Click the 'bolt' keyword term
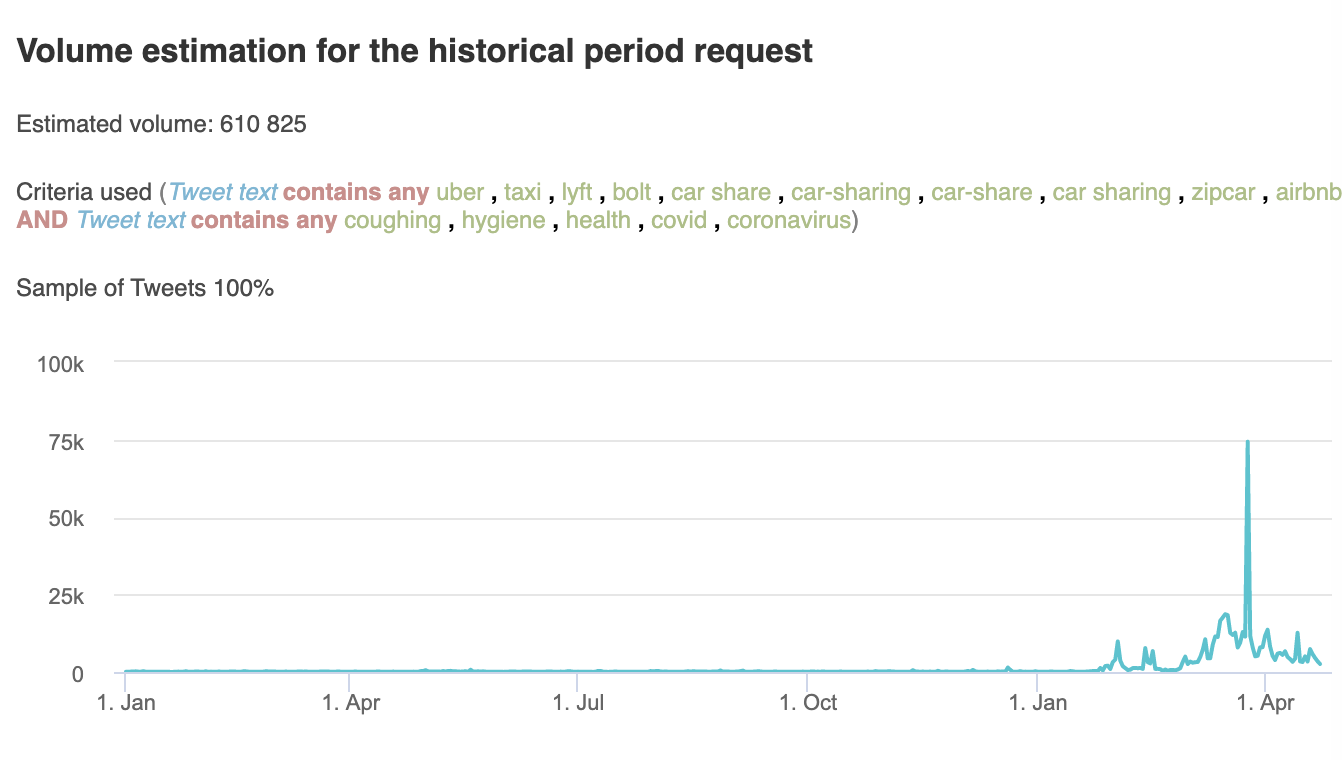 click(632, 192)
